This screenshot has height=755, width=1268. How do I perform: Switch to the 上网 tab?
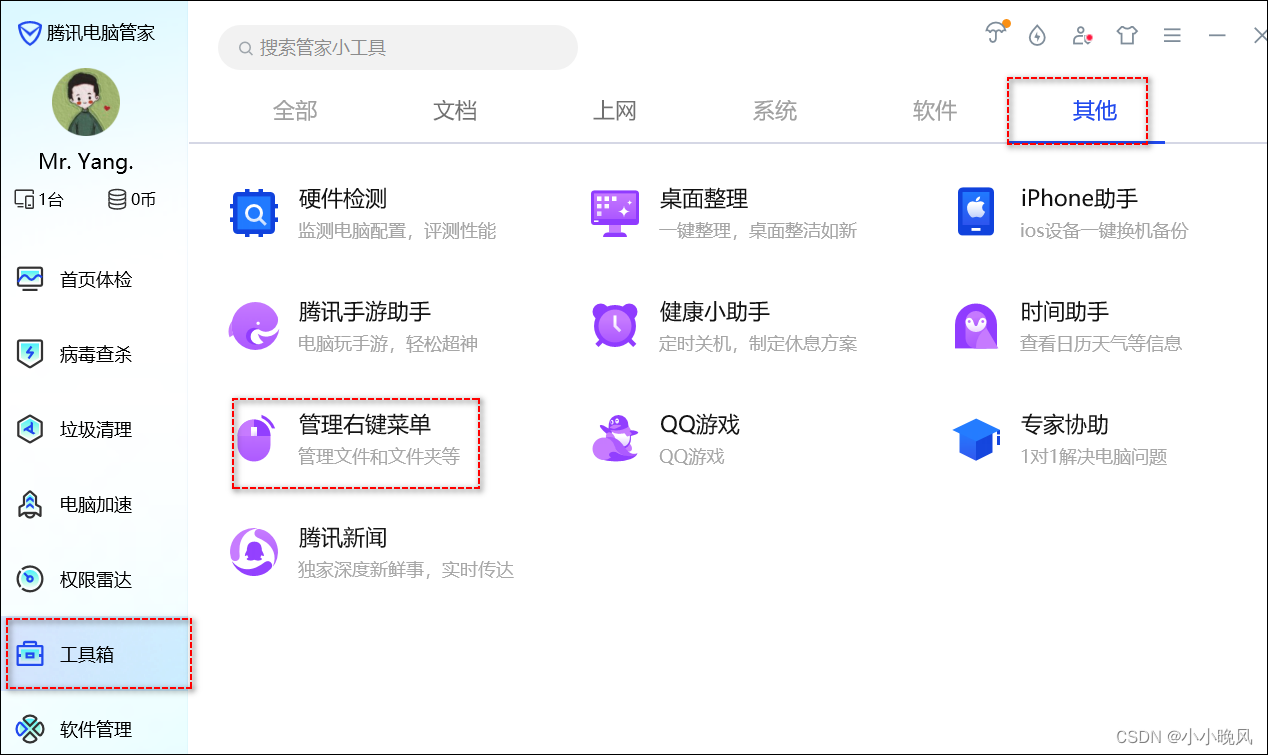tap(615, 111)
